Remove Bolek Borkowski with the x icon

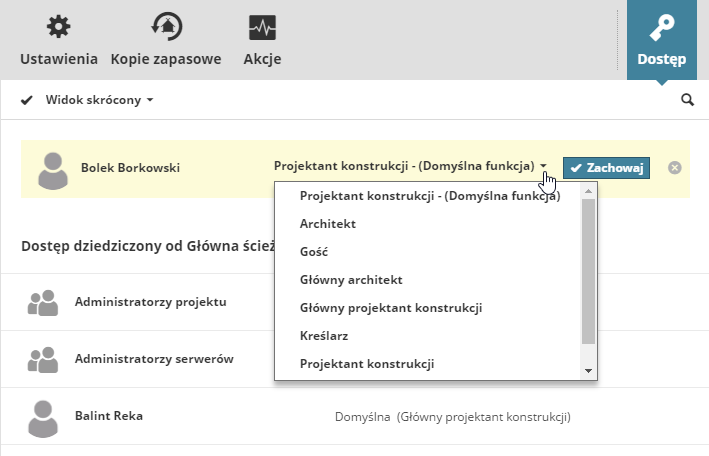(x=675, y=168)
